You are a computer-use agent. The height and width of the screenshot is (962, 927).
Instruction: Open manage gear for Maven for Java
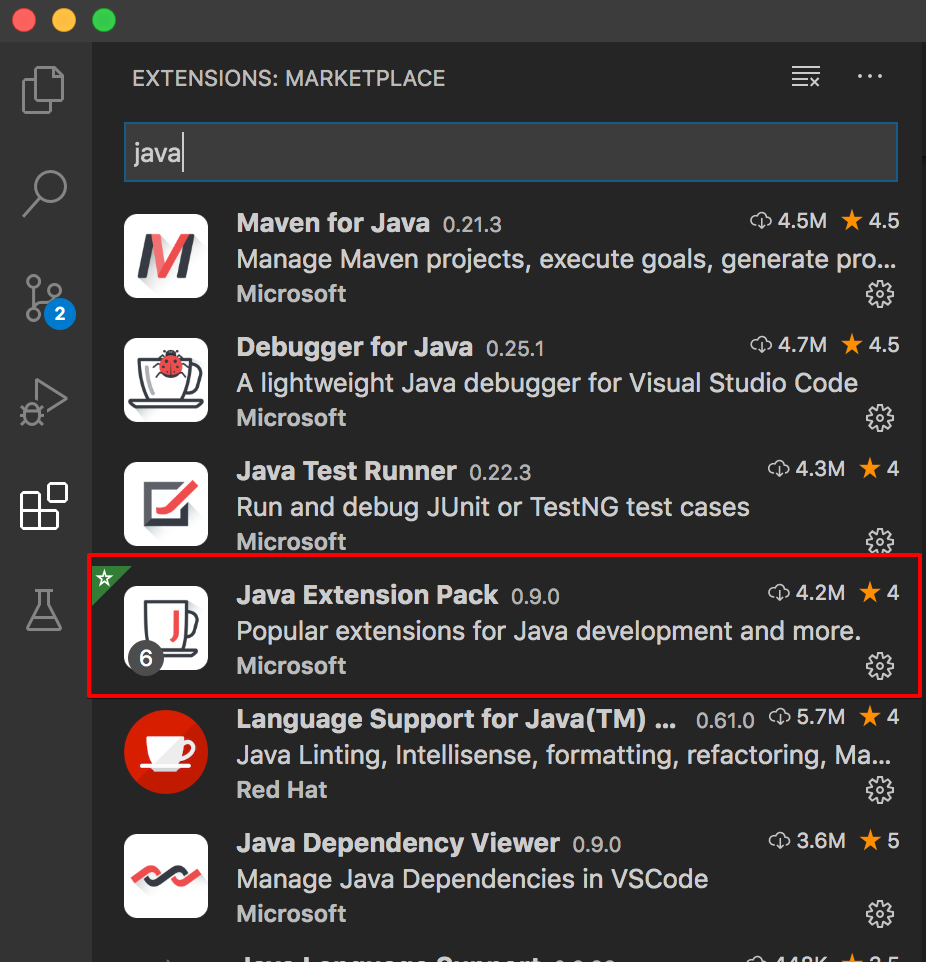point(880,294)
